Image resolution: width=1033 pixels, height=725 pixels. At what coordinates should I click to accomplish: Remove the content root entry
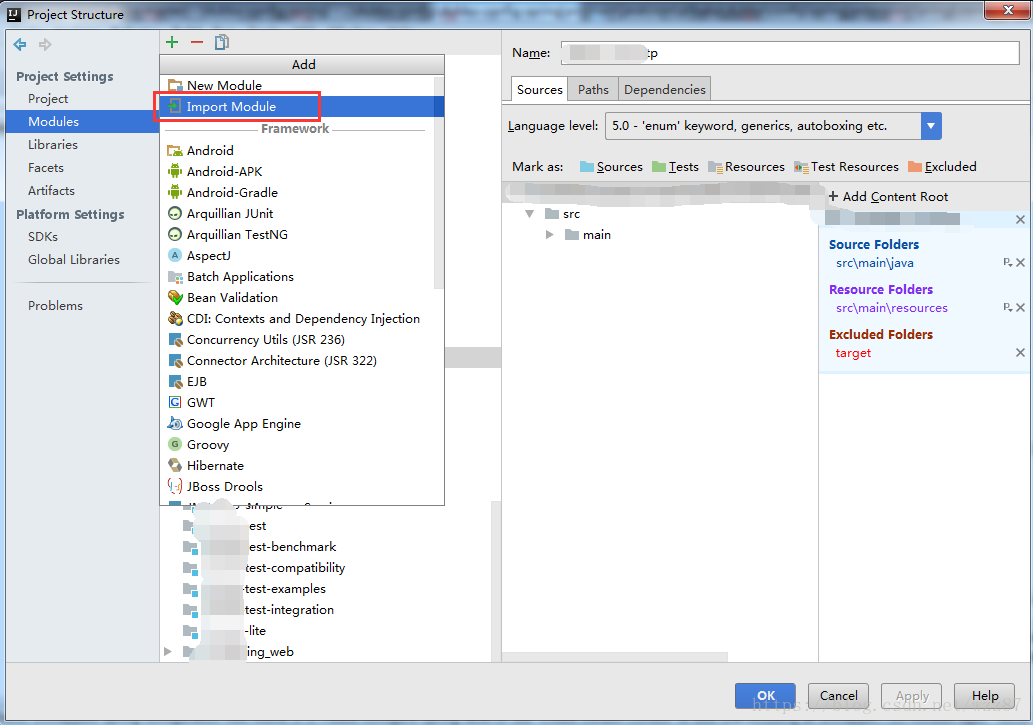(x=1020, y=219)
